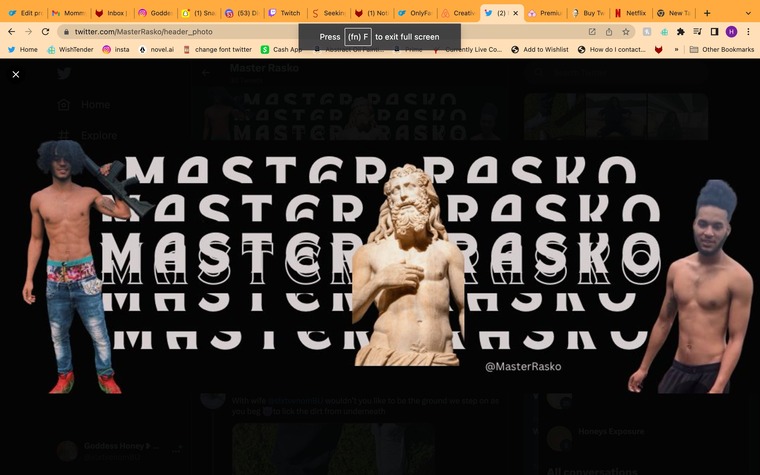
Task: Open the Other Bookmarks folder
Action: pos(722,49)
